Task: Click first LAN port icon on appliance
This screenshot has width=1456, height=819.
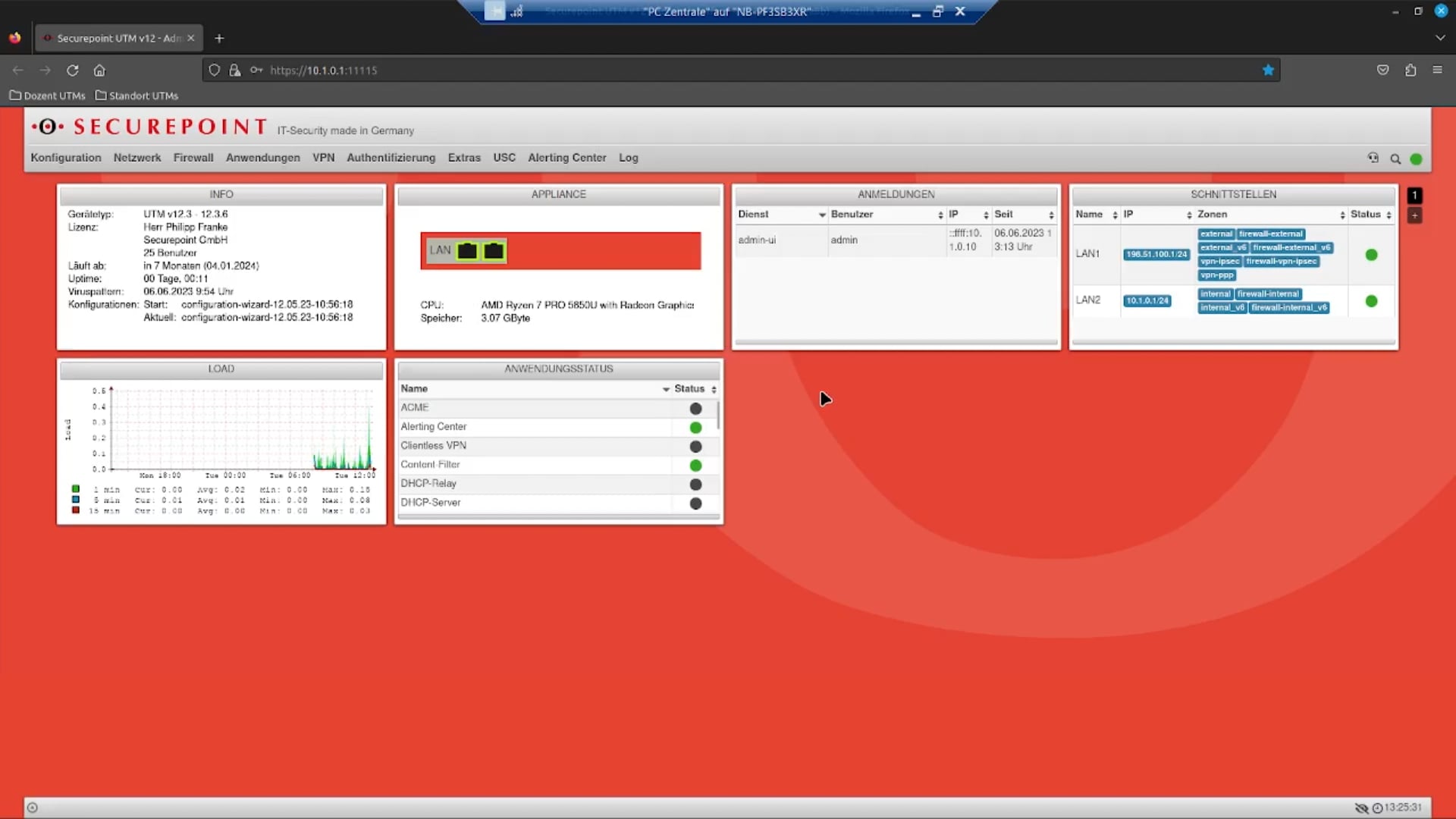Action: click(x=467, y=251)
